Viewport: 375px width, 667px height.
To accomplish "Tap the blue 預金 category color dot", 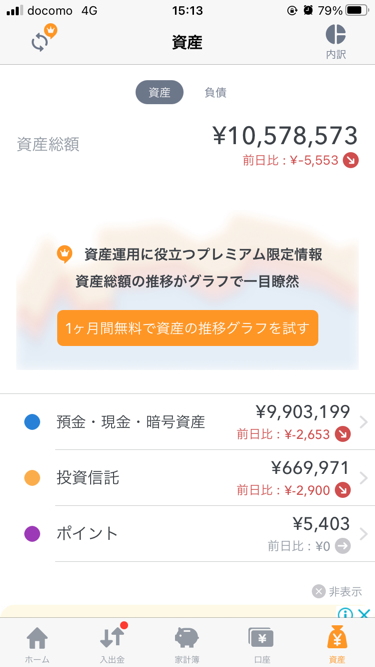I will 32,422.
